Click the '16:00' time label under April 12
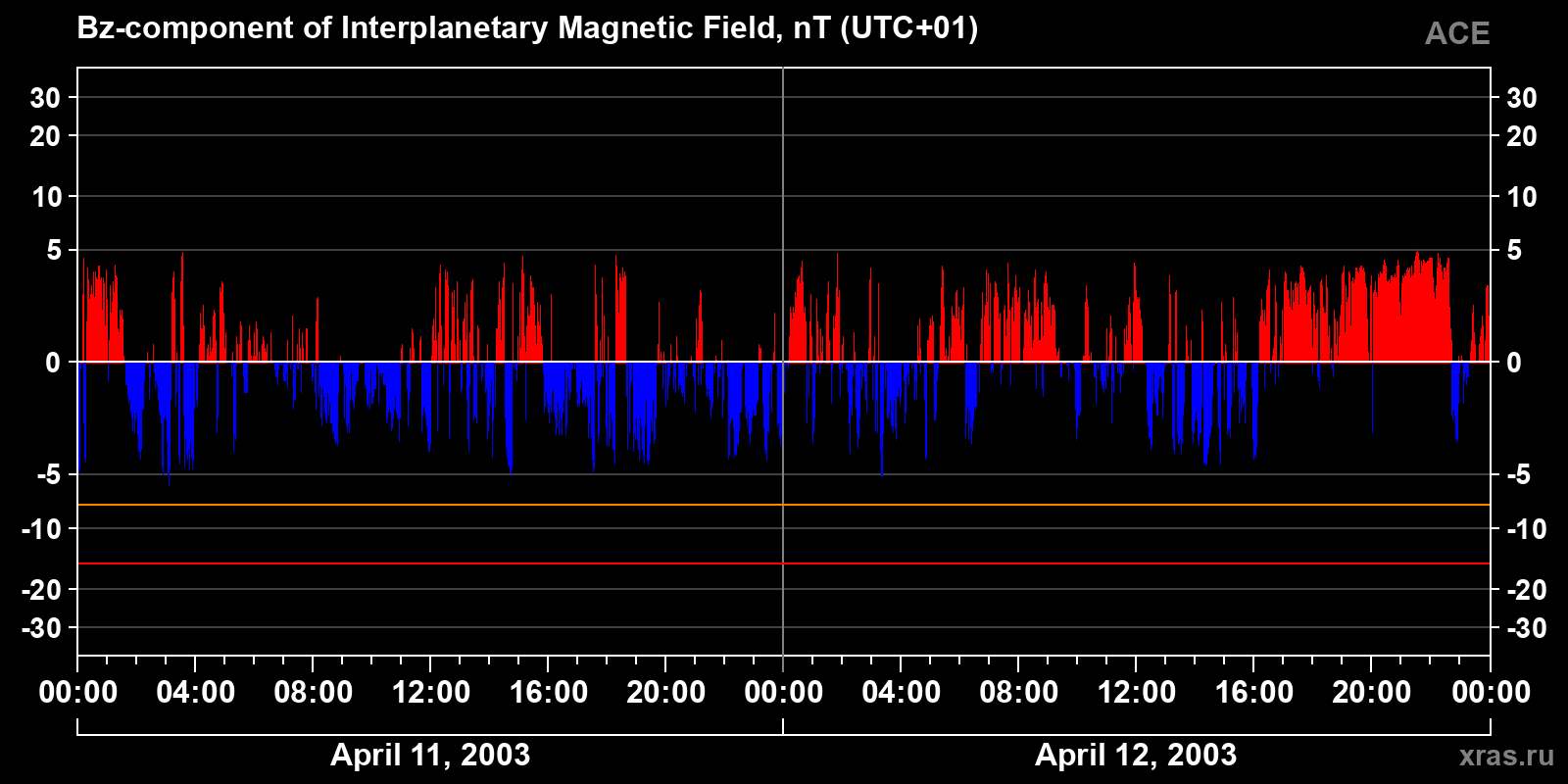The height and width of the screenshot is (784, 1568). [x=1254, y=692]
